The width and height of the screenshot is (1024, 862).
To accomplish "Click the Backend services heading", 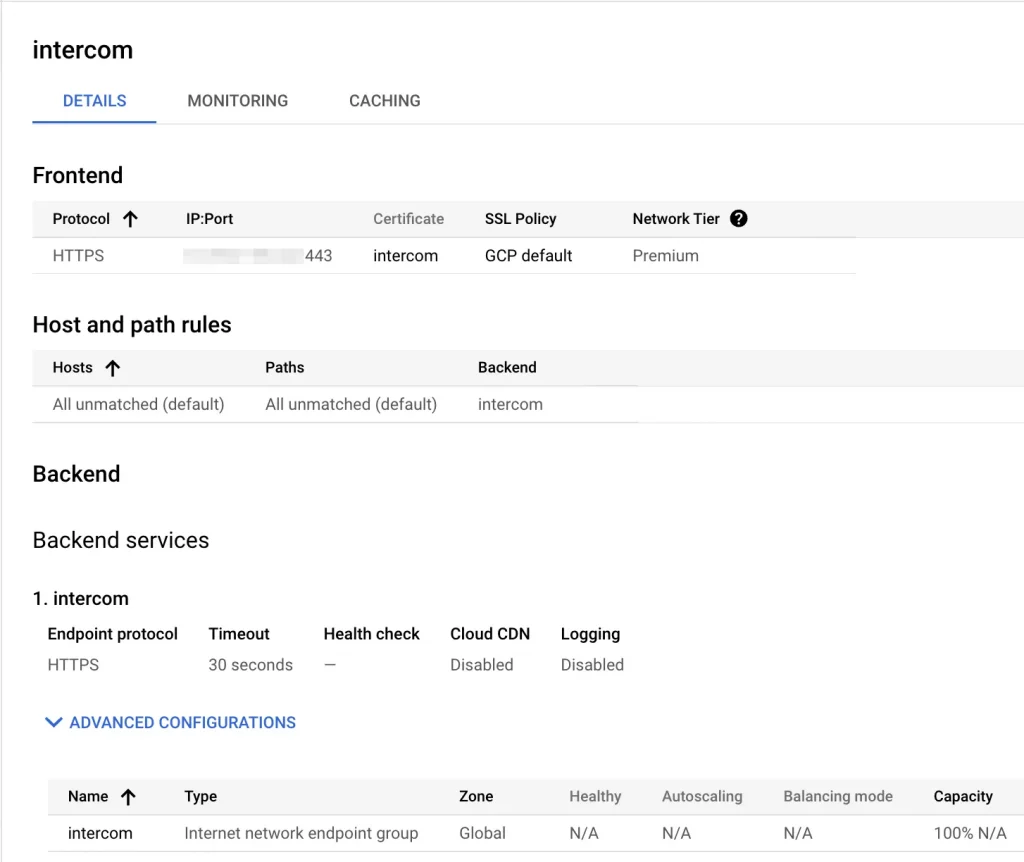I will (121, 540).
